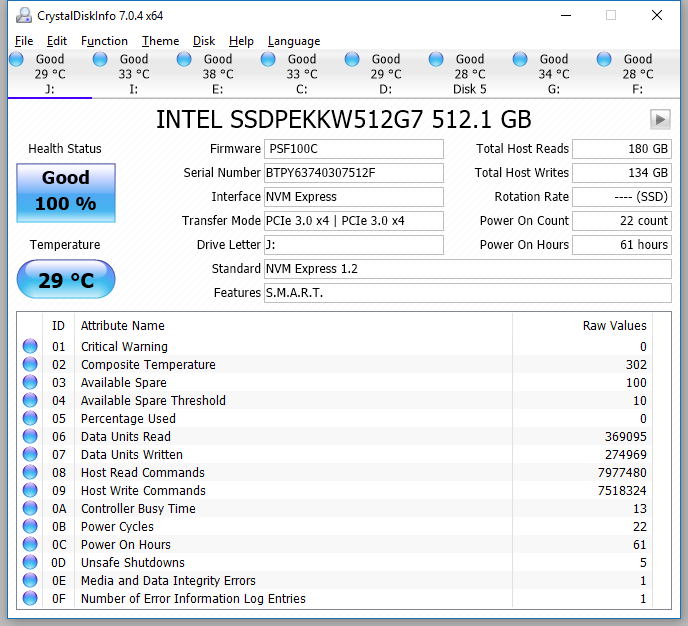Click the CrystalDiskInfo app icon in title bar
This screenshot has height=626, width=688.
click(23, 15)
